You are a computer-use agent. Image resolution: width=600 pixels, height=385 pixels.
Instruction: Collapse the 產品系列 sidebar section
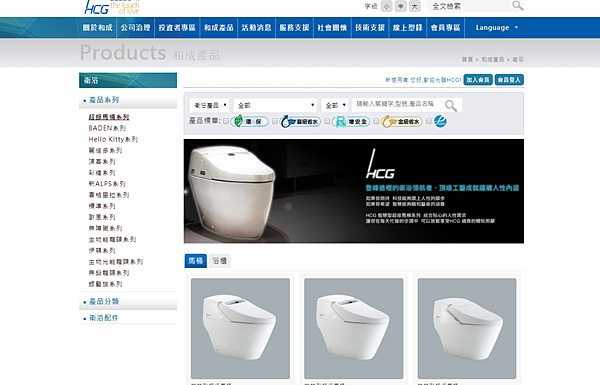point(128,100)
